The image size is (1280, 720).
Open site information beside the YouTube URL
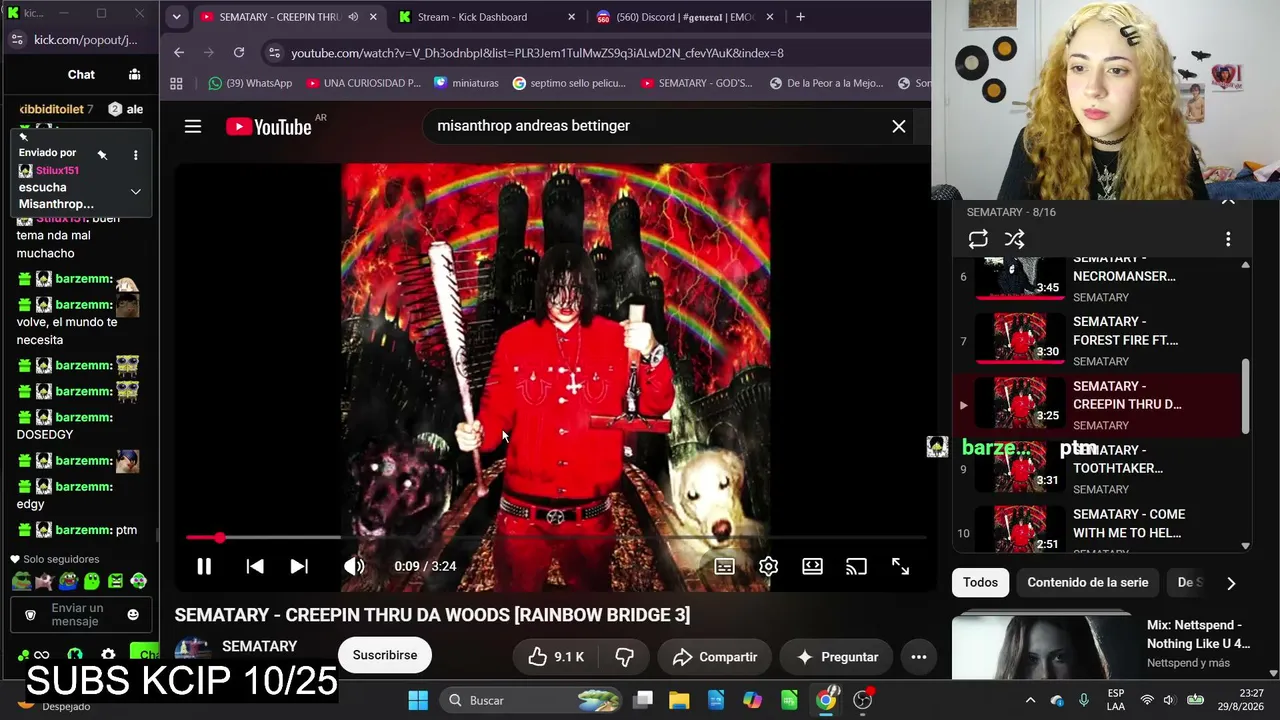click(274, 53)
